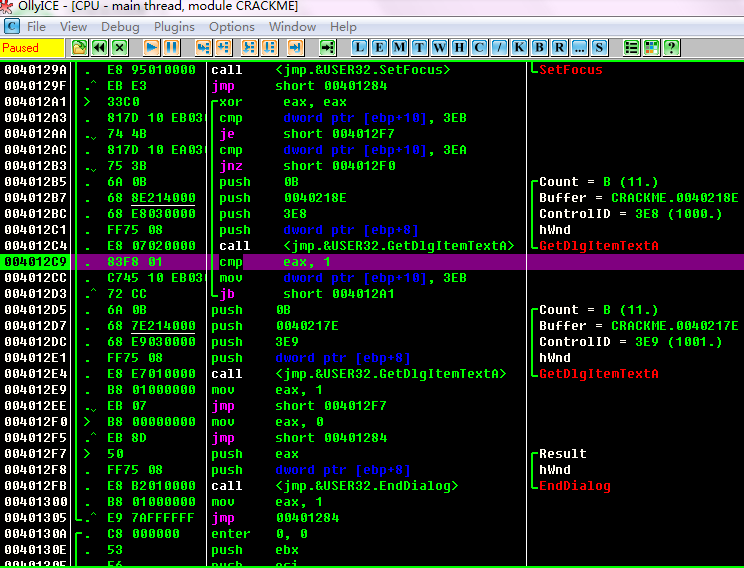Viewport: 744px width, 568px height.
Task: Select the 'push 0040218E' instruction
Action: coord(283,198)
